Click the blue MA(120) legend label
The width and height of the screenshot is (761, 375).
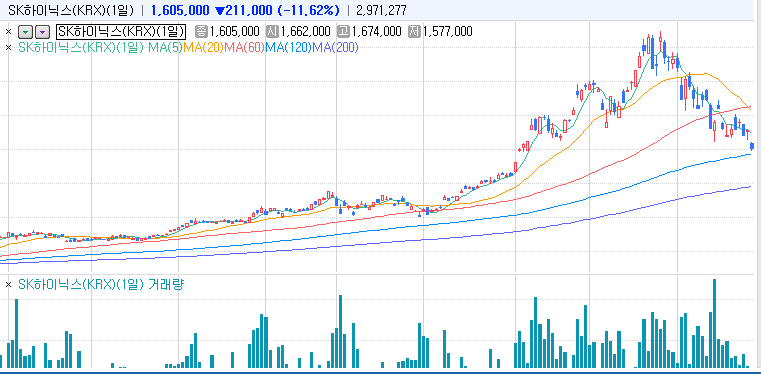[288, 48]
